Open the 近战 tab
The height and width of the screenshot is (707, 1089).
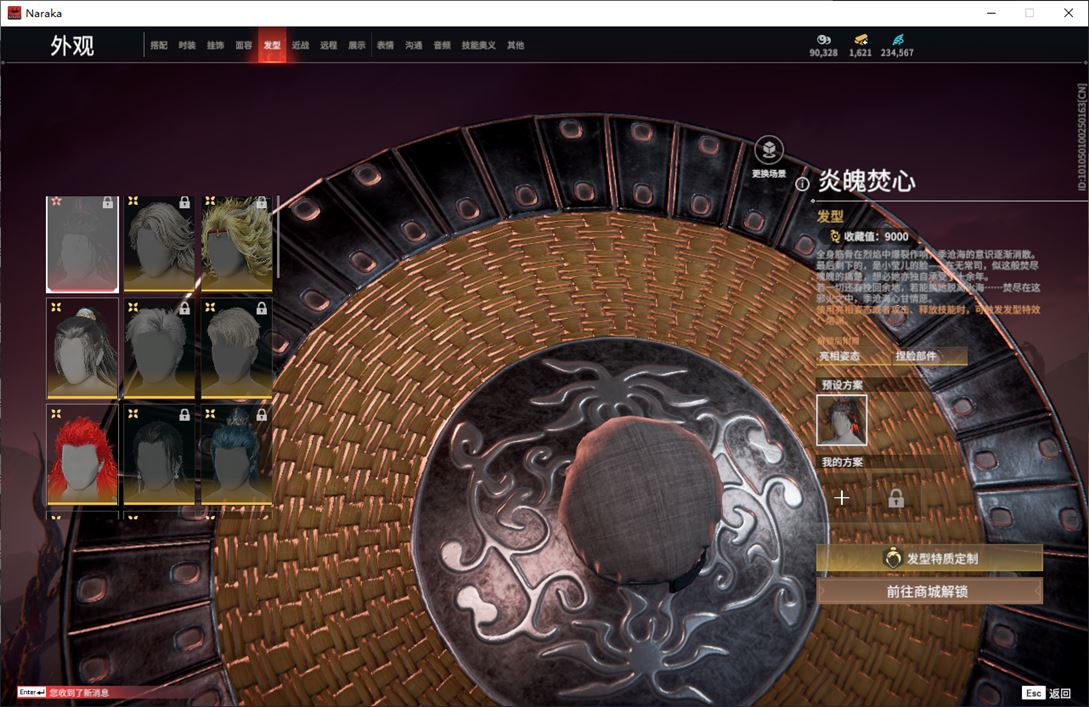click(300, 45)
